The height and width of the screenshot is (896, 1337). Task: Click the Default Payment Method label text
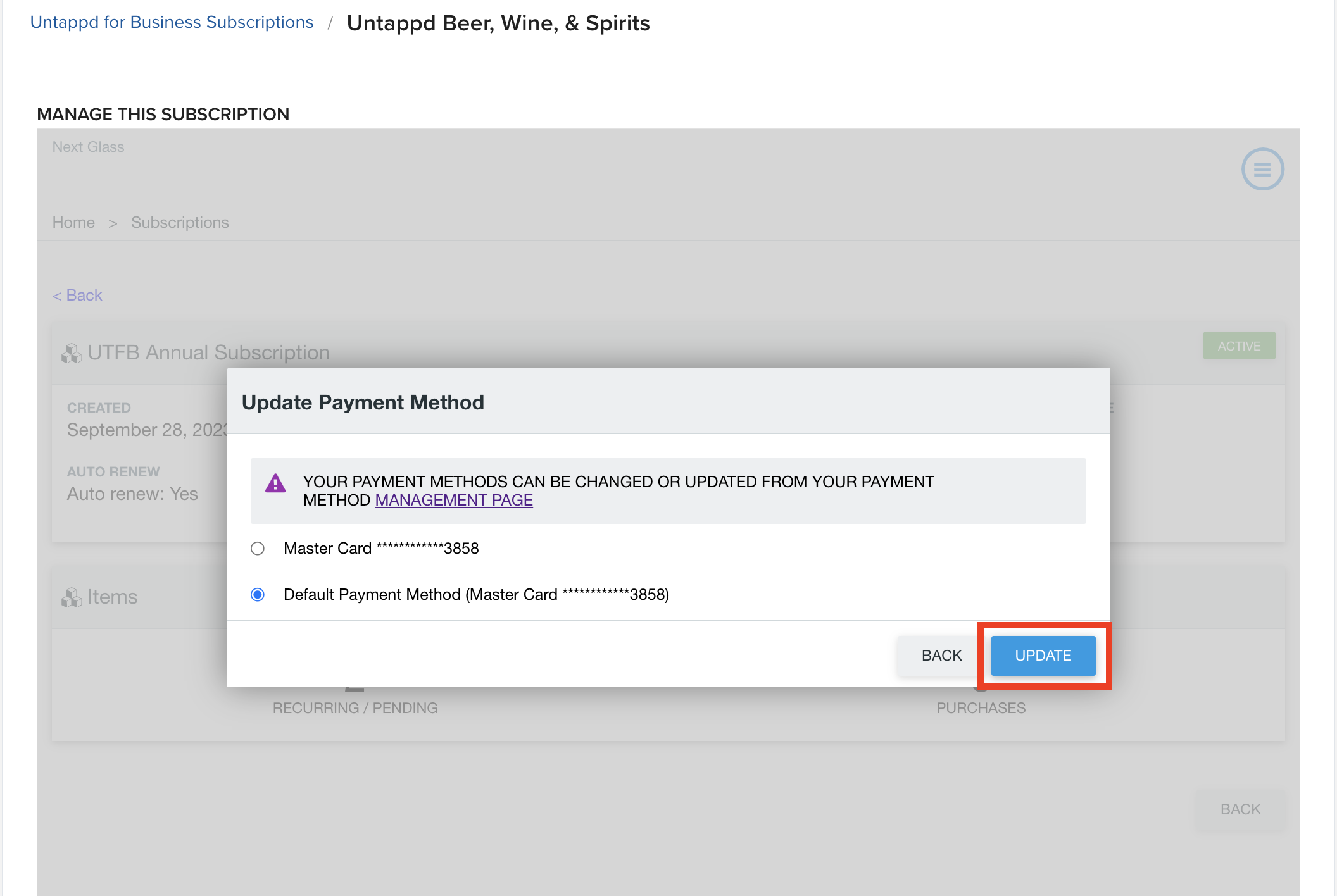click(476, 595)
